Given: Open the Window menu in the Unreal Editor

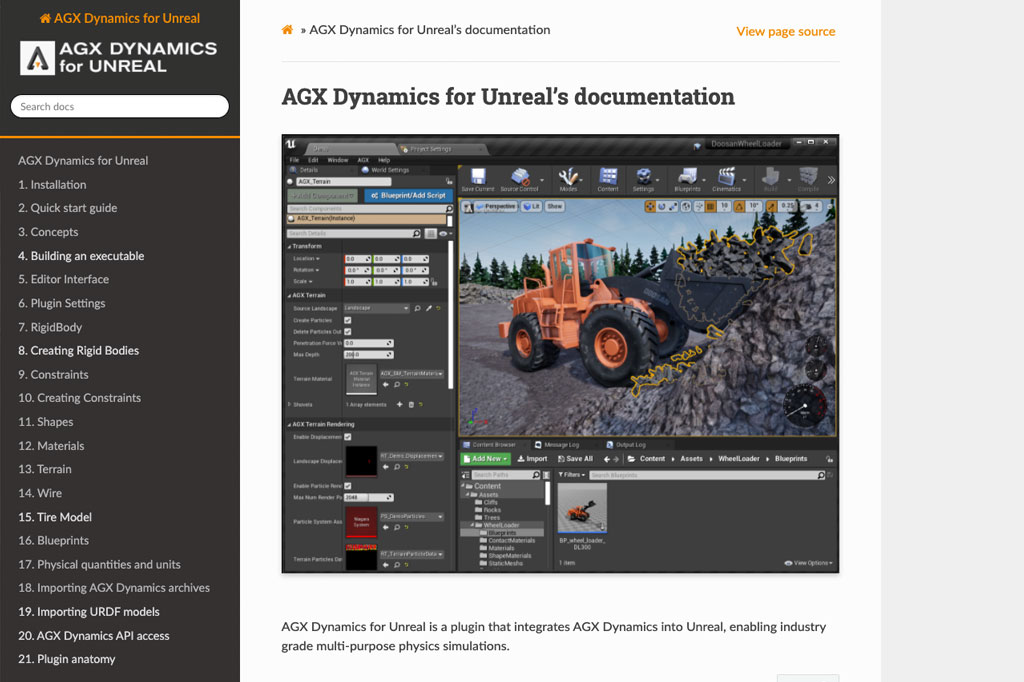Looking at the screenshot, I should [338, 160].
